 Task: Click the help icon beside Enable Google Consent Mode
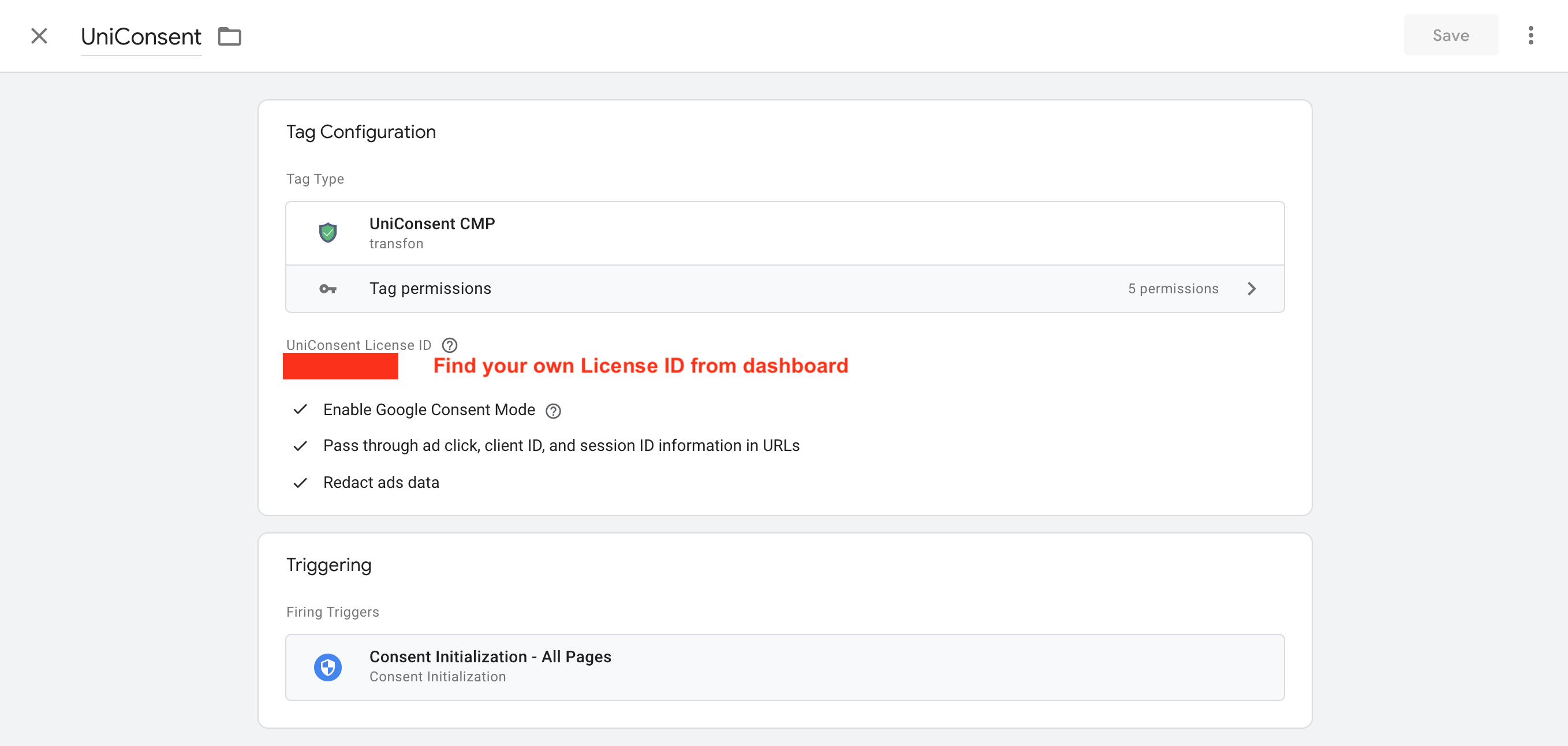(x=552, y=411)
